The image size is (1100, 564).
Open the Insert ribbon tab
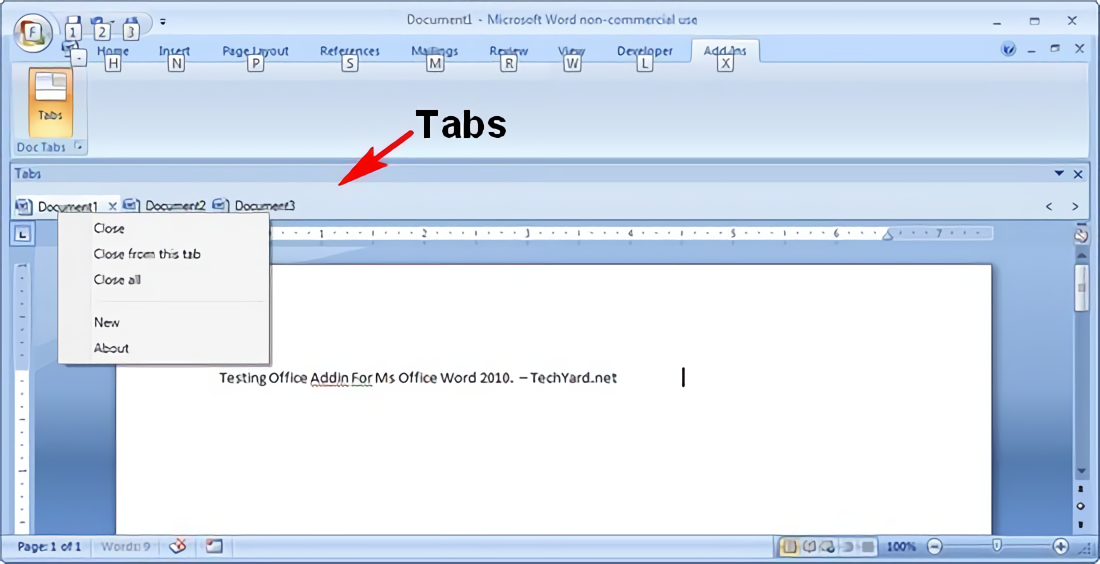[174, 51]
